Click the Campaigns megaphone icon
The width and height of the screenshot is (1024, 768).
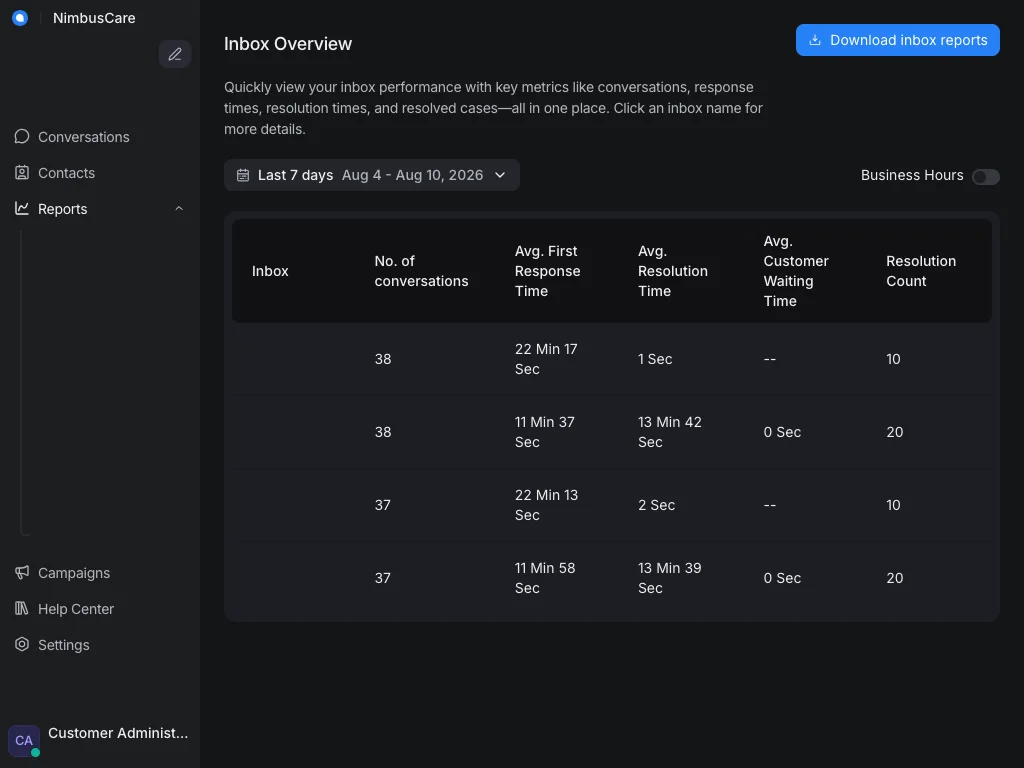coord(22,572)
